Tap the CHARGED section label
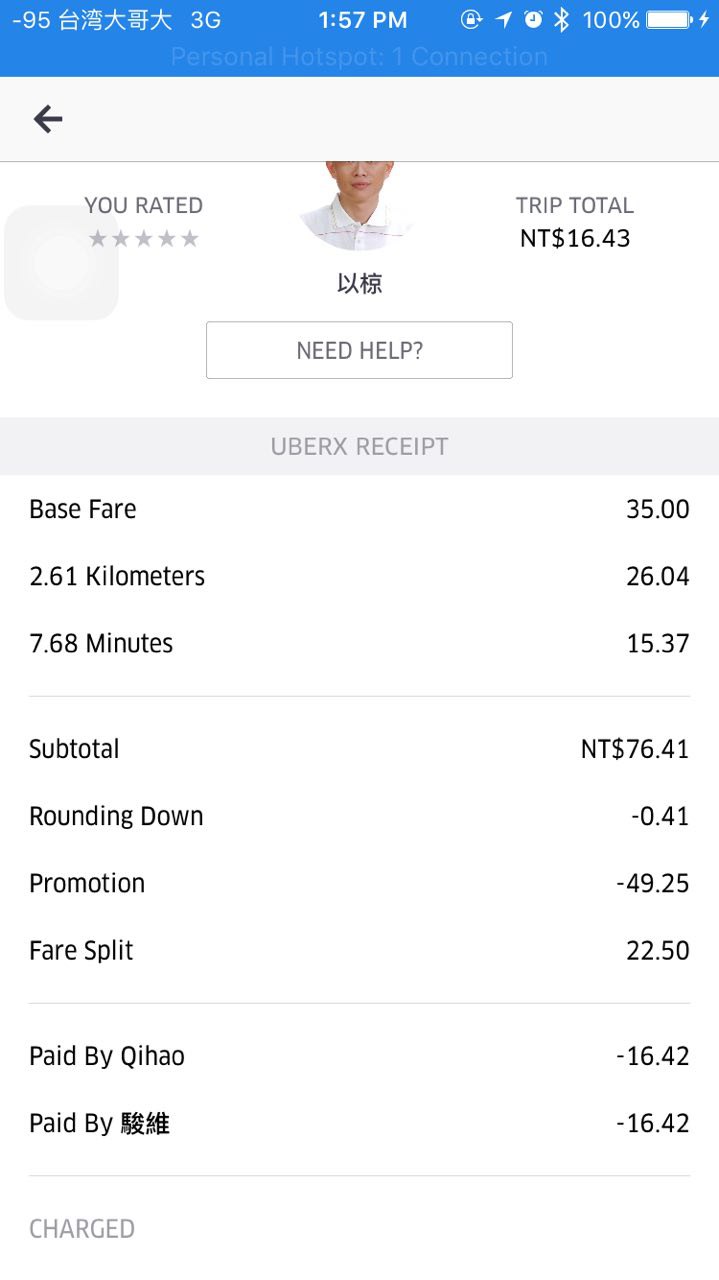Viewport: 719px width, 1280px height. [x=82, y=1229]
